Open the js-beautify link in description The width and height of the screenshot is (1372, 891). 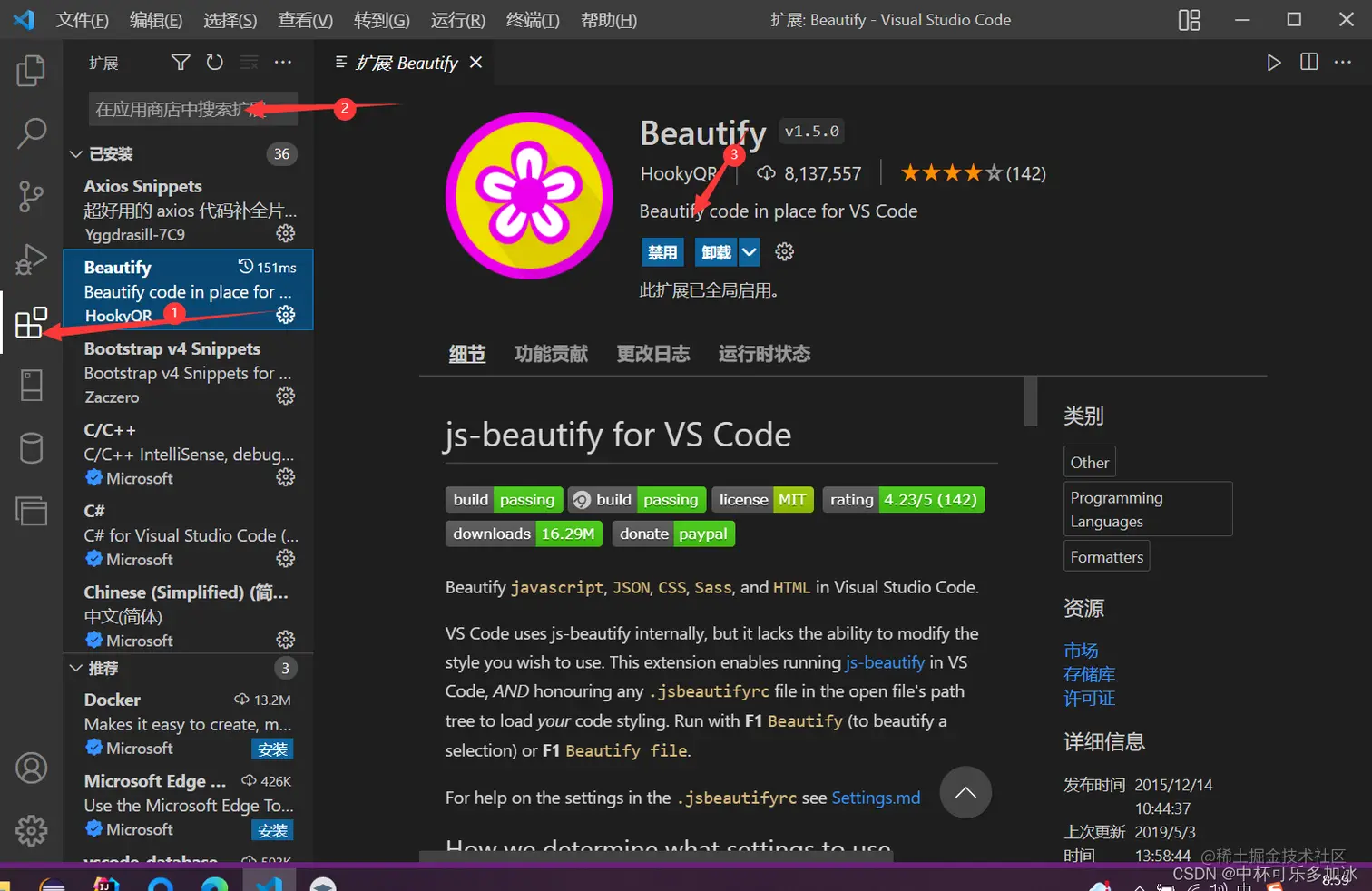point(885,662)
